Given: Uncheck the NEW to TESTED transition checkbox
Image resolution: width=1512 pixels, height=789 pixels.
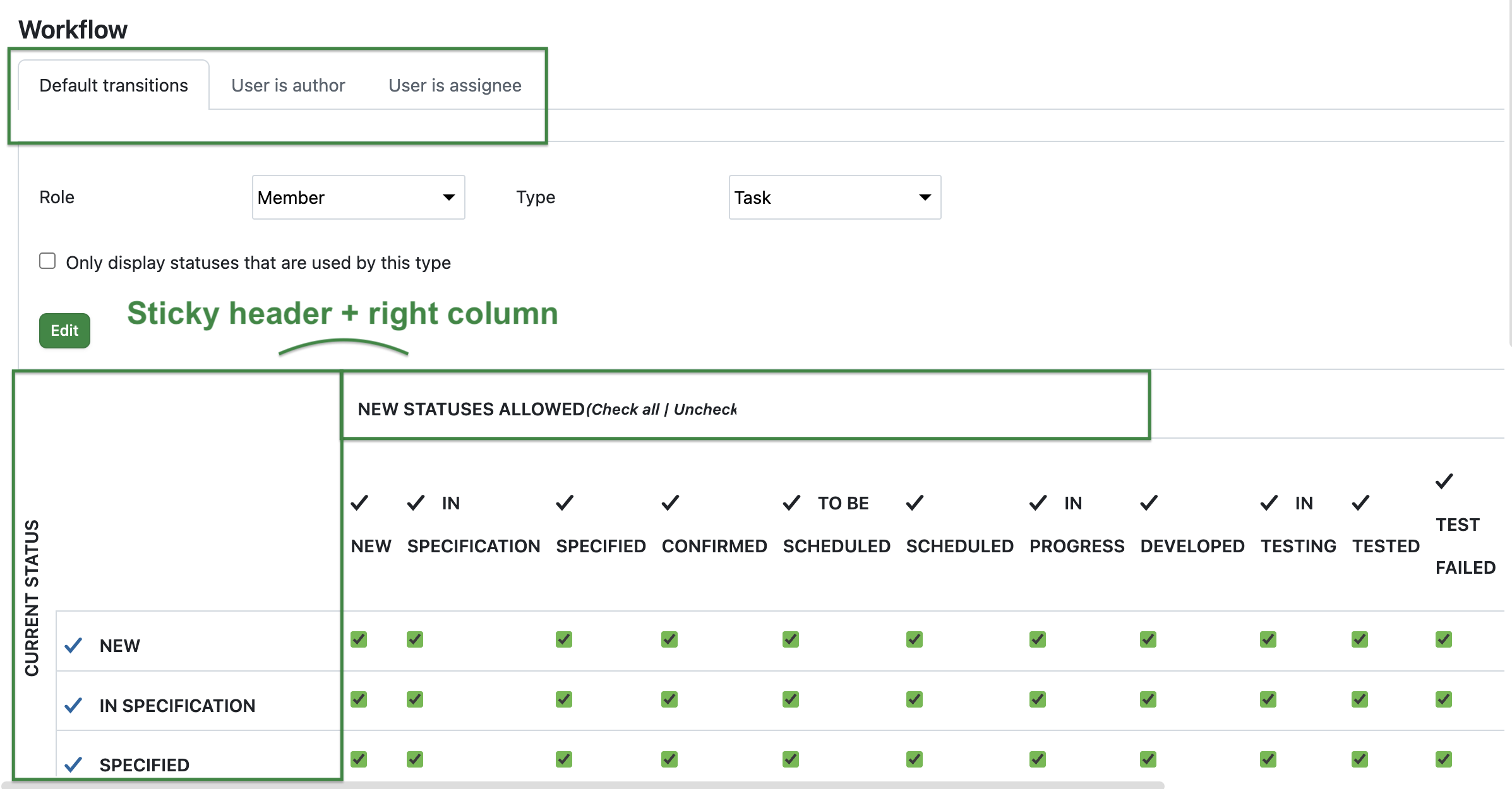Looking at the screenshot, I should (x=1360, y=639).
